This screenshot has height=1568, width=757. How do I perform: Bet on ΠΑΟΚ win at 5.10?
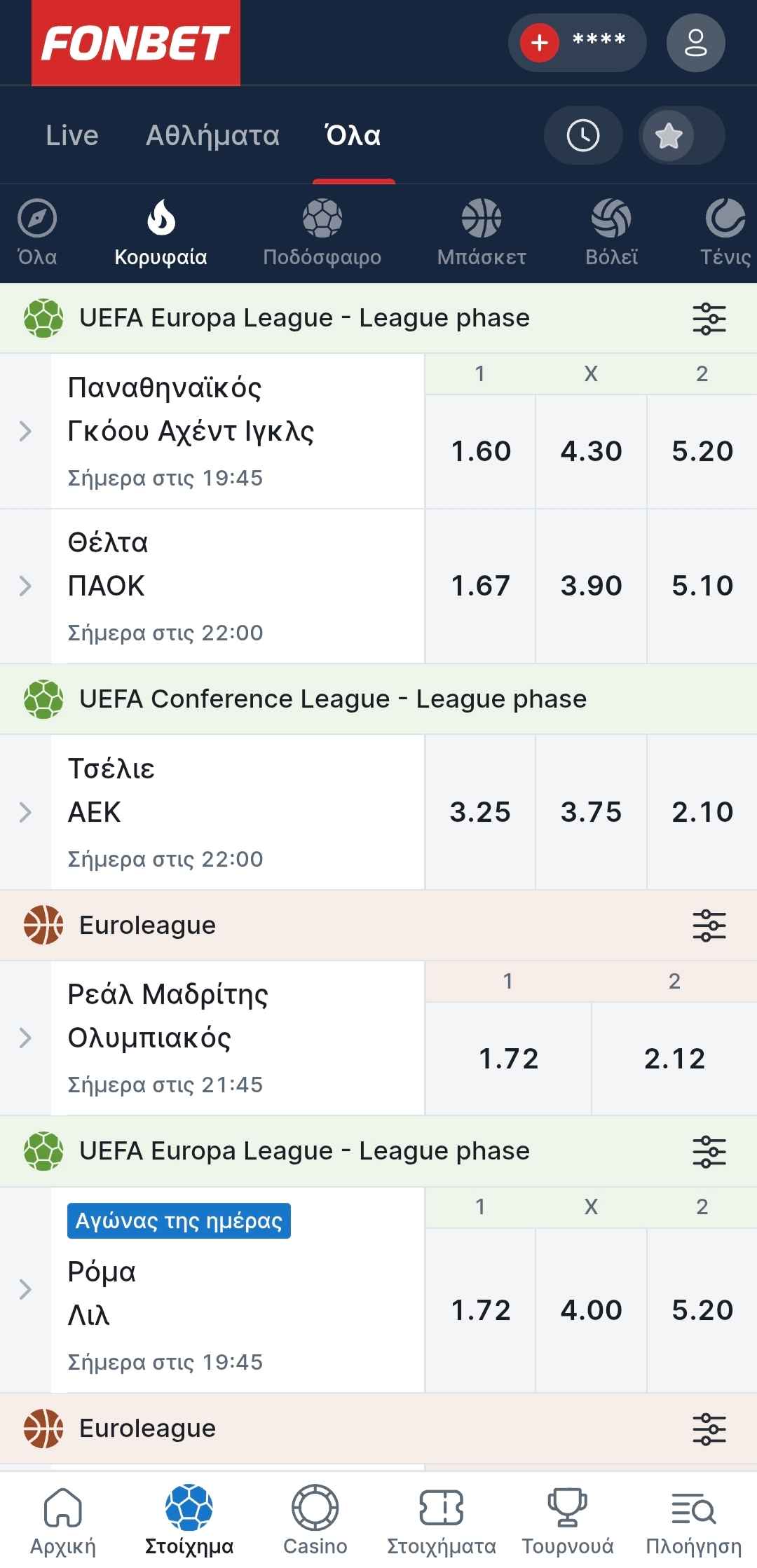[702, 586]
